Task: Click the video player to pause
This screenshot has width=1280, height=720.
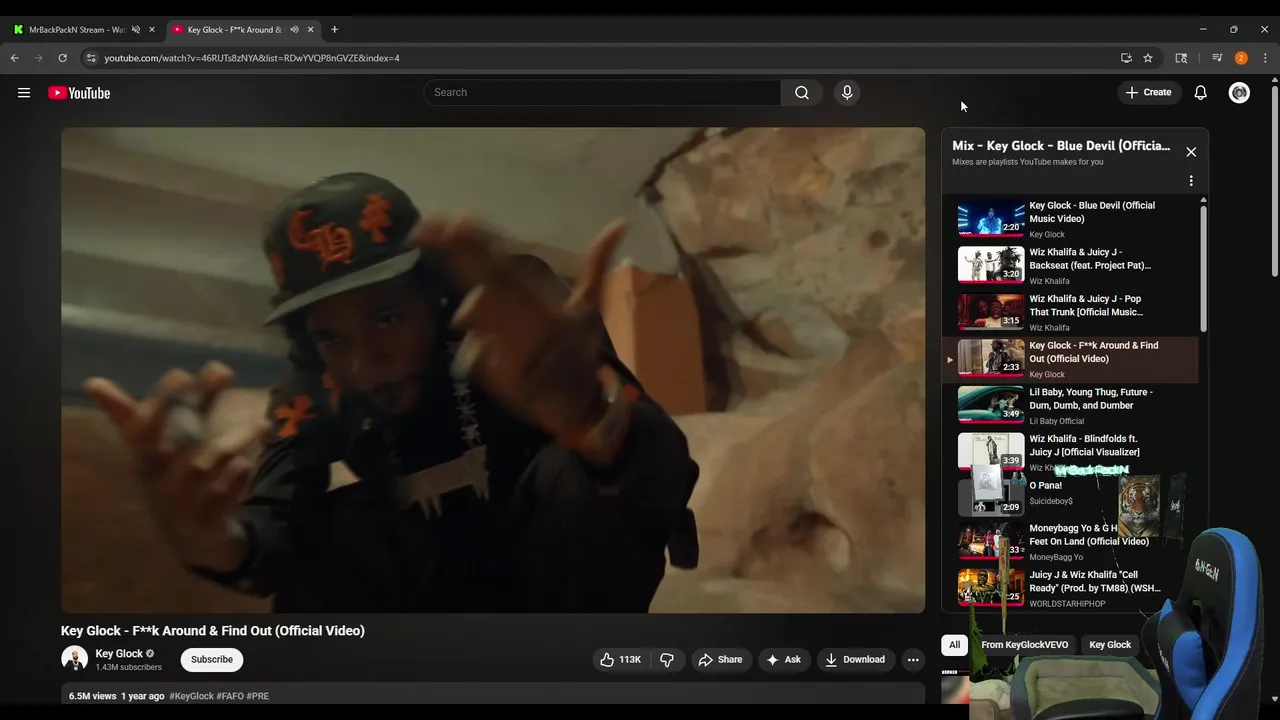Action: 493,370
